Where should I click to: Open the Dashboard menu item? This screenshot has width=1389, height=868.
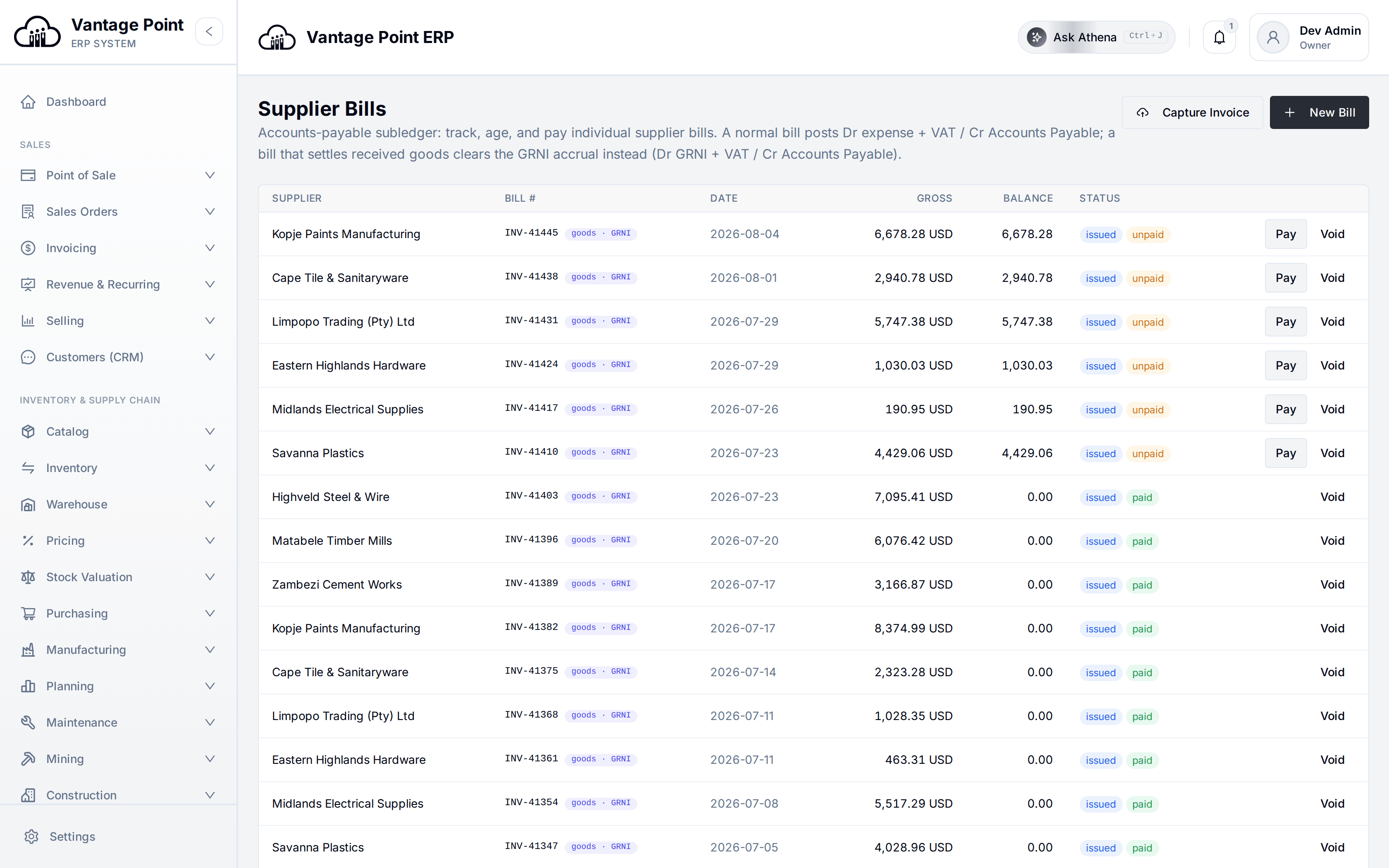[x=118, y=102]
